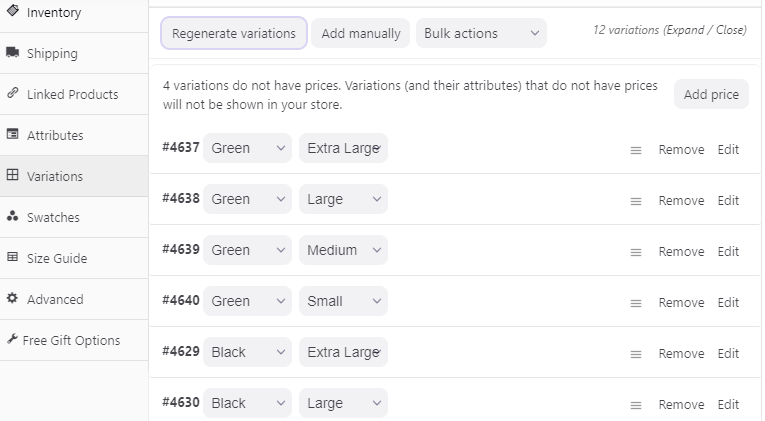
Task: Open color dropdown for variation #4629
Action: click(x=247, y=352)
